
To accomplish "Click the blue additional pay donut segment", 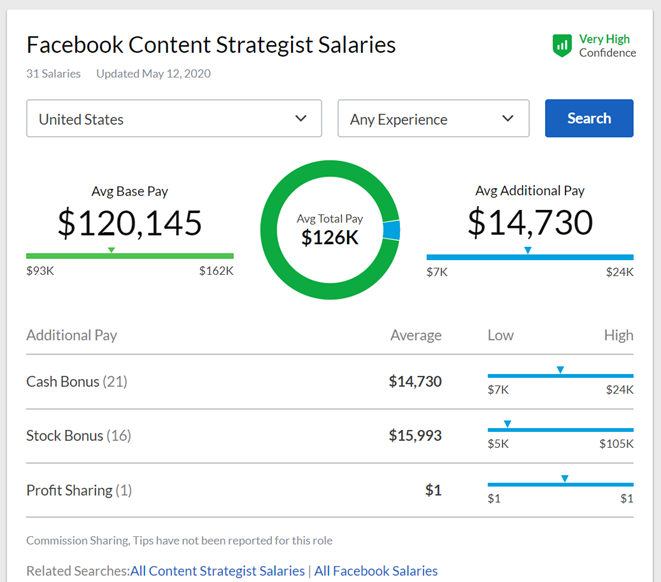I will click(x=391, y=230).
